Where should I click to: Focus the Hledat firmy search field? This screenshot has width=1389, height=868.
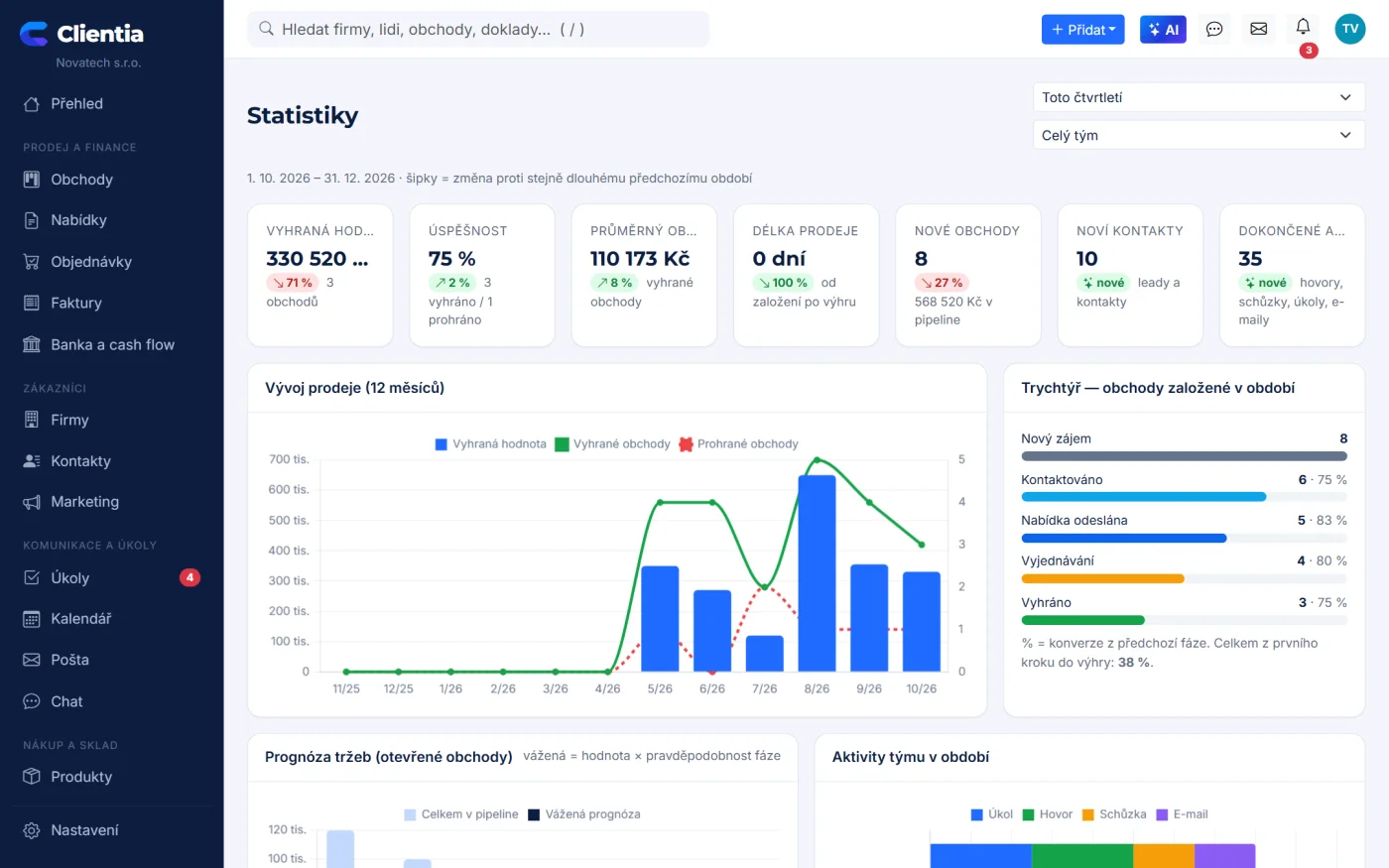tap(478, 29)
